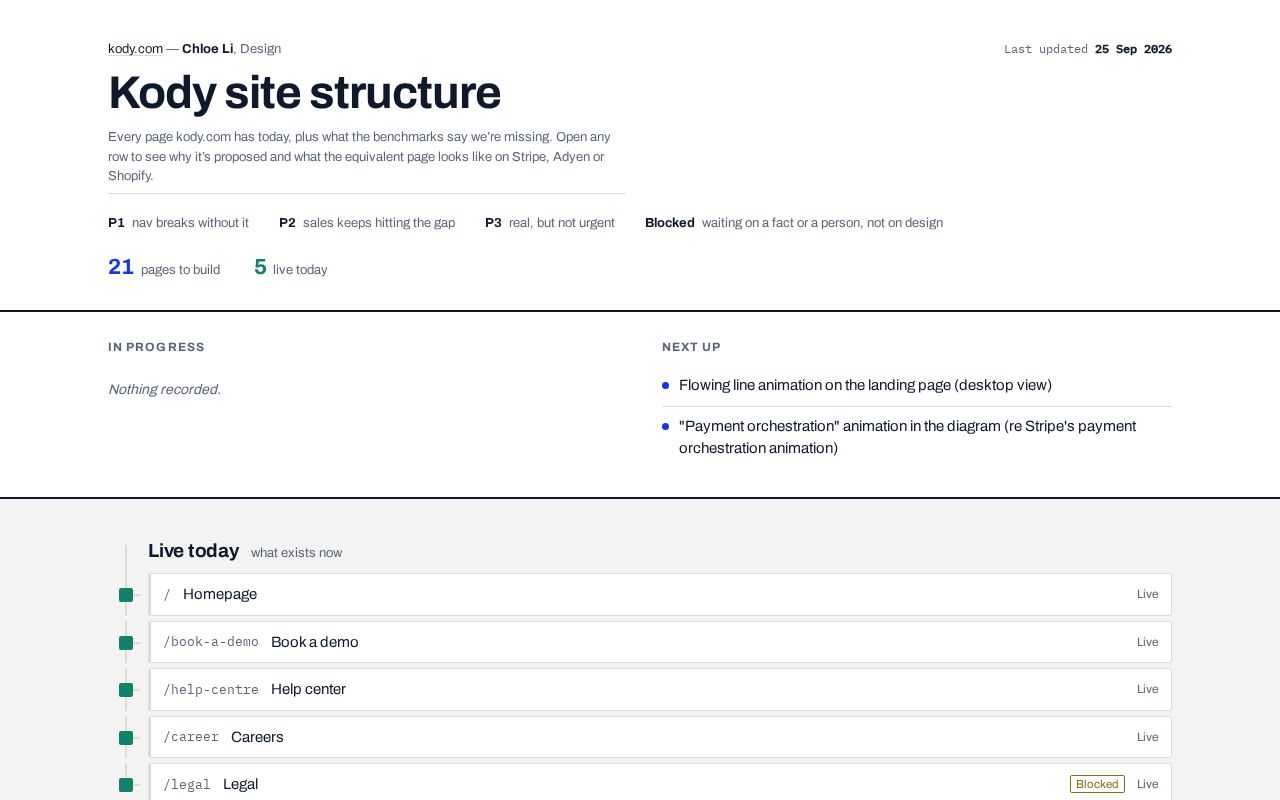
Task: Click the "NEXT UP" section heading
Action: [x=691, y=347]
